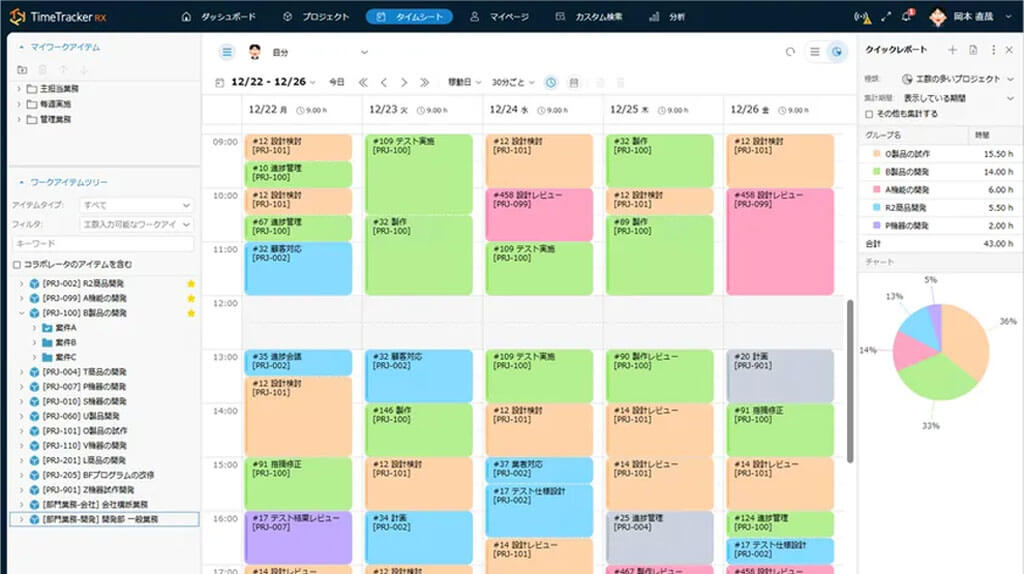Toggle the star on [PRJ-002] R2製品開発
Image resolution: width=1024 pixels, height=574 pixels.
point(191,283)
